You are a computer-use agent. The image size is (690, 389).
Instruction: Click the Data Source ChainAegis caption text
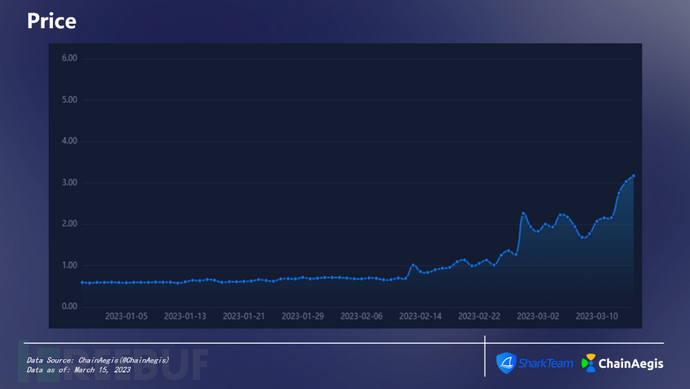click(x=98, y=360)
